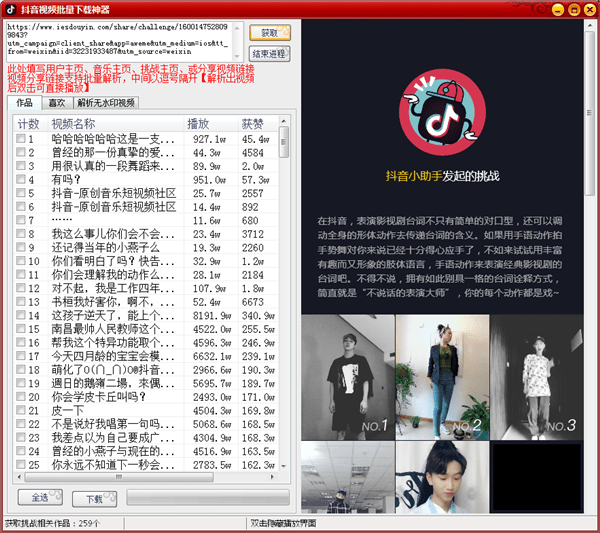Switch to the 喜欢 tab
600x533 pixels.
[x=57, y=103]
